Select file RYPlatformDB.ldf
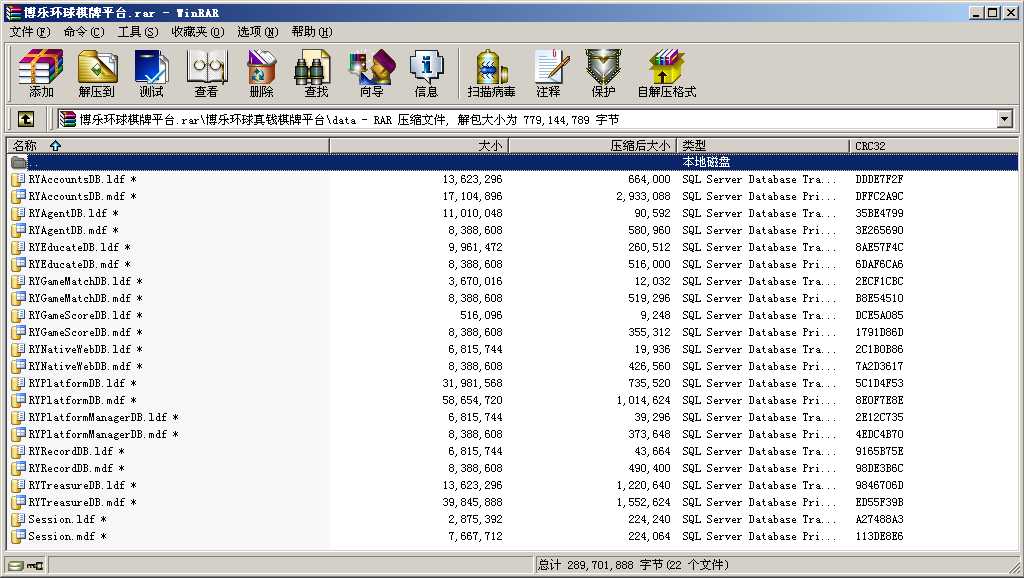This screenshot has height=578, width=1024. (x=76, y=383)
